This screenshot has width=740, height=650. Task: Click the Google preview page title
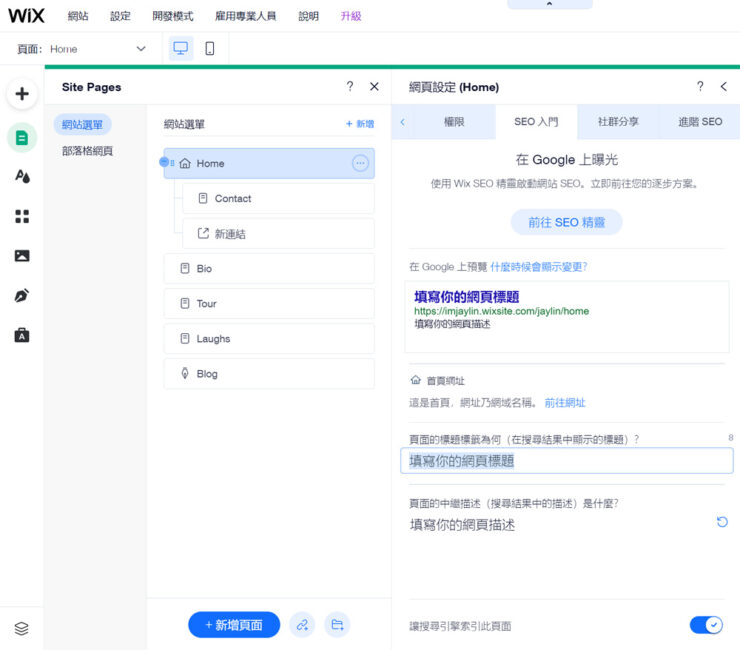[467, 297]
